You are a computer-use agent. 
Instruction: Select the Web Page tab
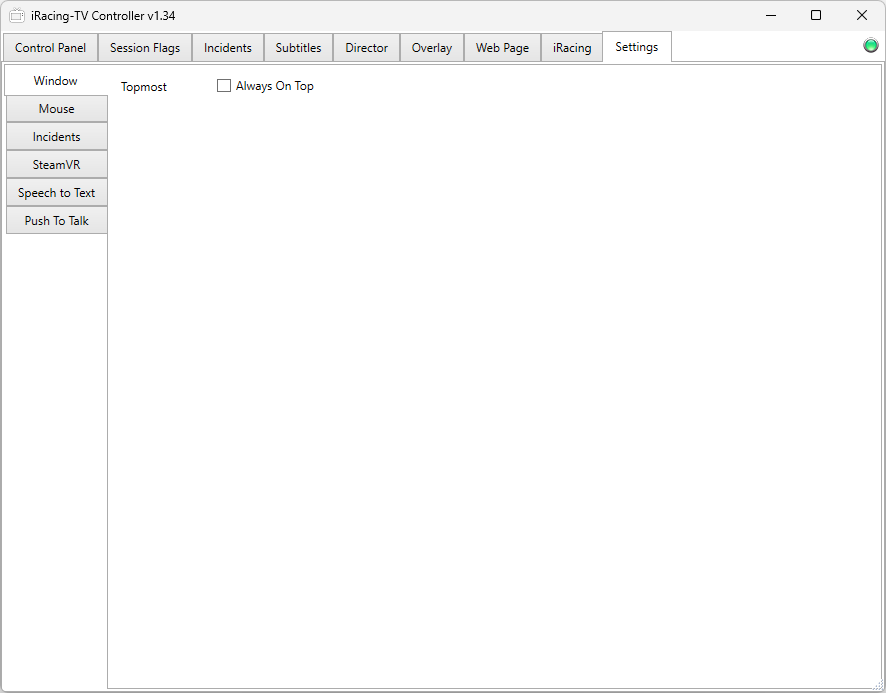coord(502,47)
